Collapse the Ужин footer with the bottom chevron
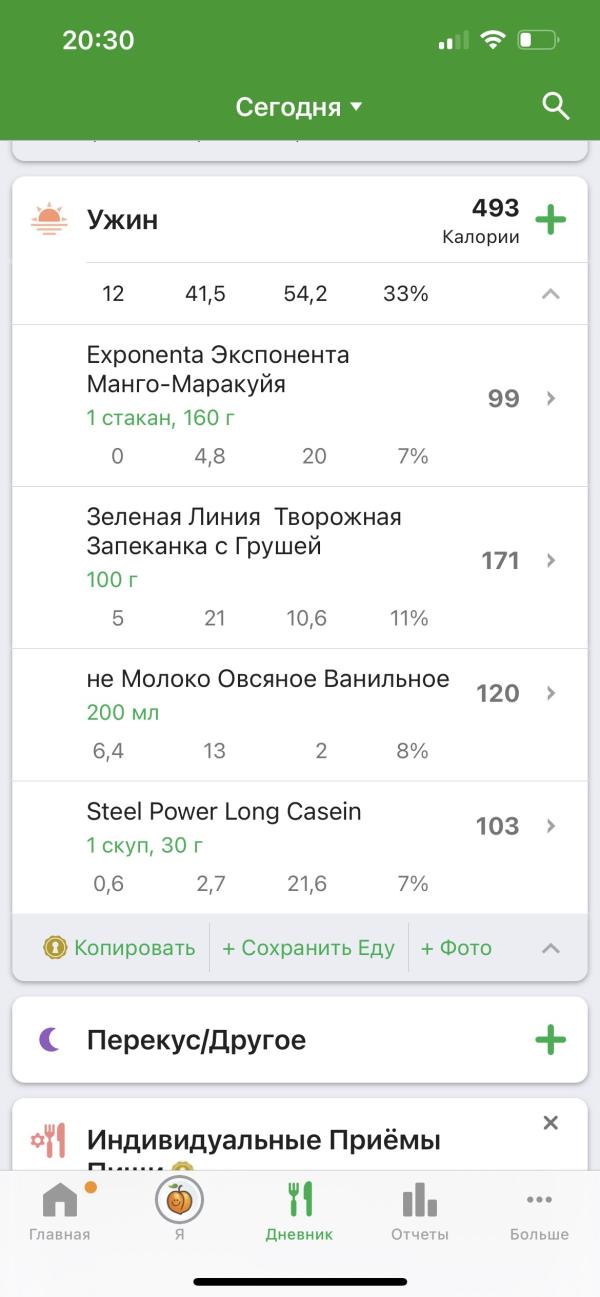Screen dimensions: 600x1297 pos(550,948)
